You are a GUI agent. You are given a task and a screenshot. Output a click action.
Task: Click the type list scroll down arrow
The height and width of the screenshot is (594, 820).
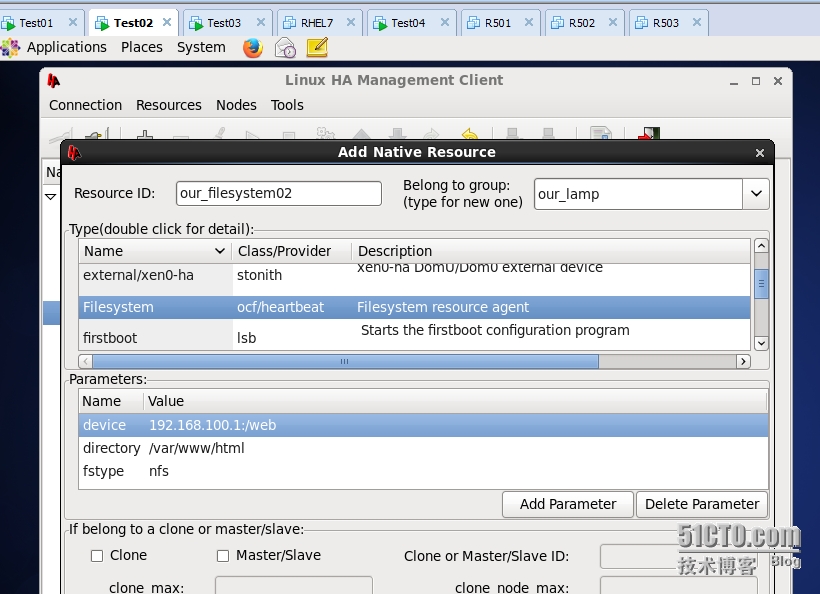coord(761,344)
